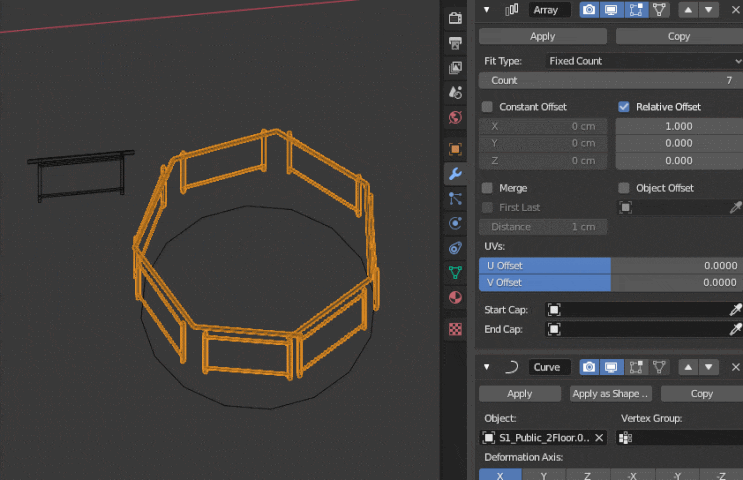Toggle Curve modifier viewport visibility

tap(611, 367)
